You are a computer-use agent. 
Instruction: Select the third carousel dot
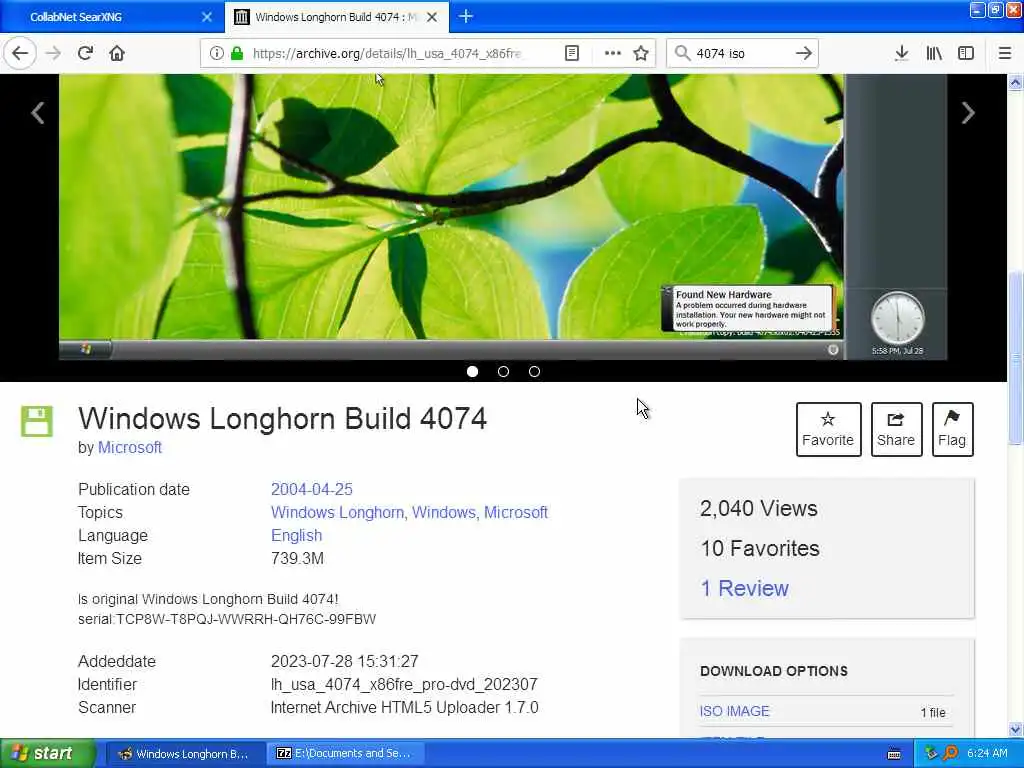point(534,372)
